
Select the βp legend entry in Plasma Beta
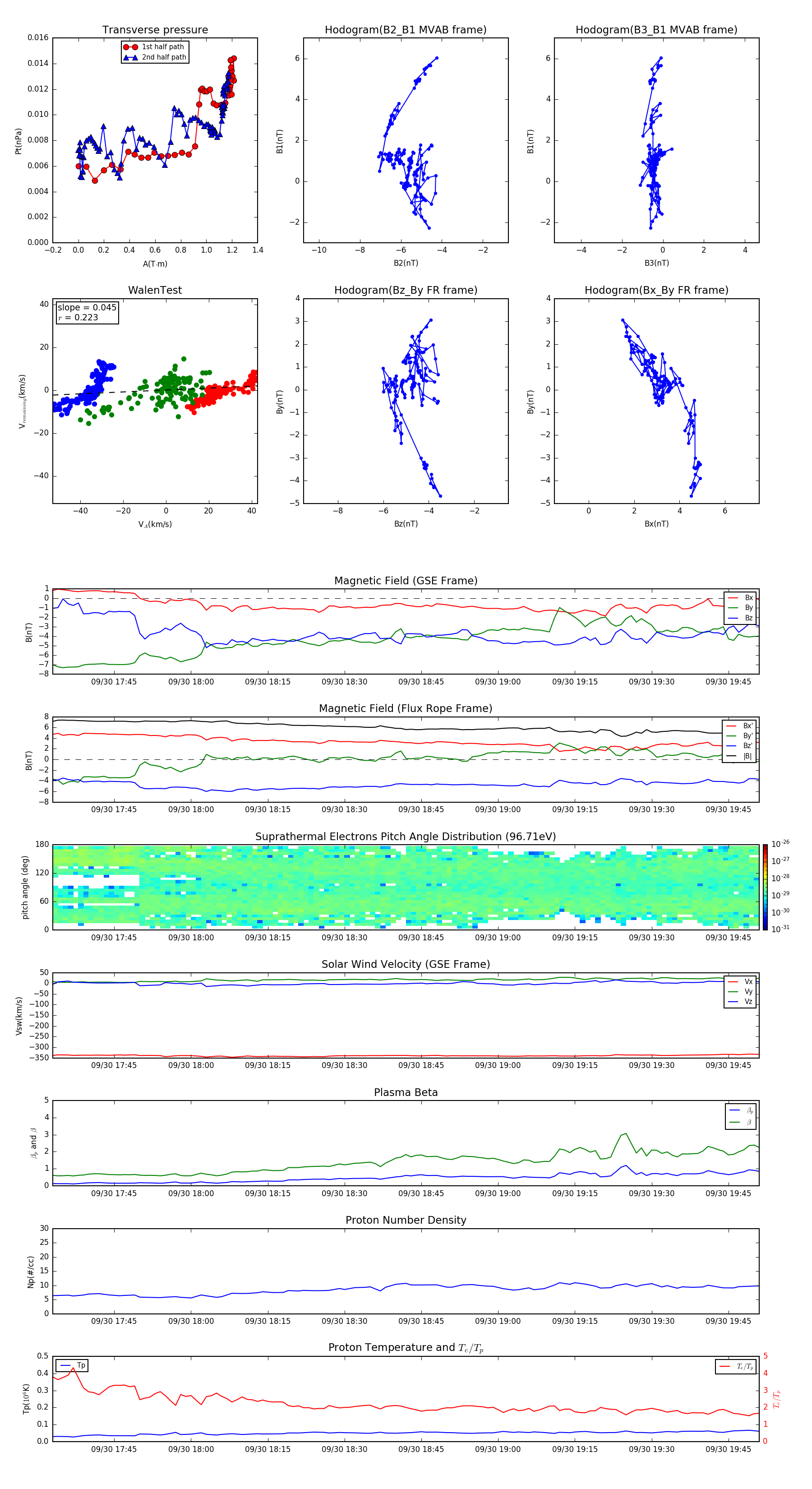[741, 1110]
